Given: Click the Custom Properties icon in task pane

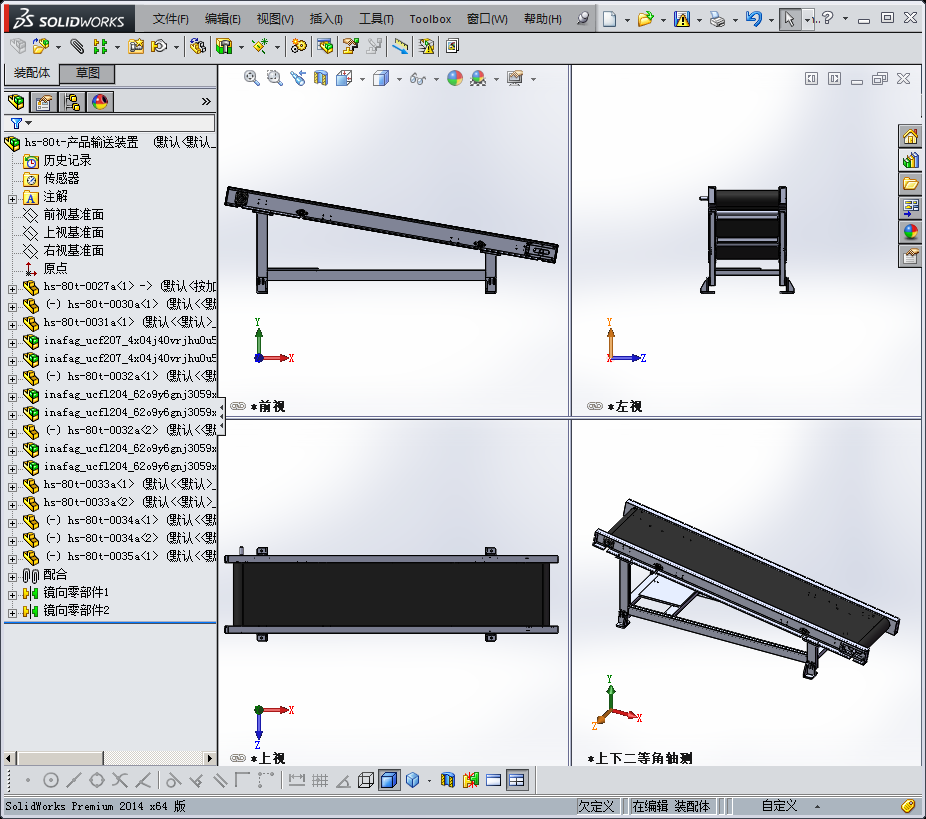Looking at the screenshot, I should pyautogui.click(x=910, y=256).
